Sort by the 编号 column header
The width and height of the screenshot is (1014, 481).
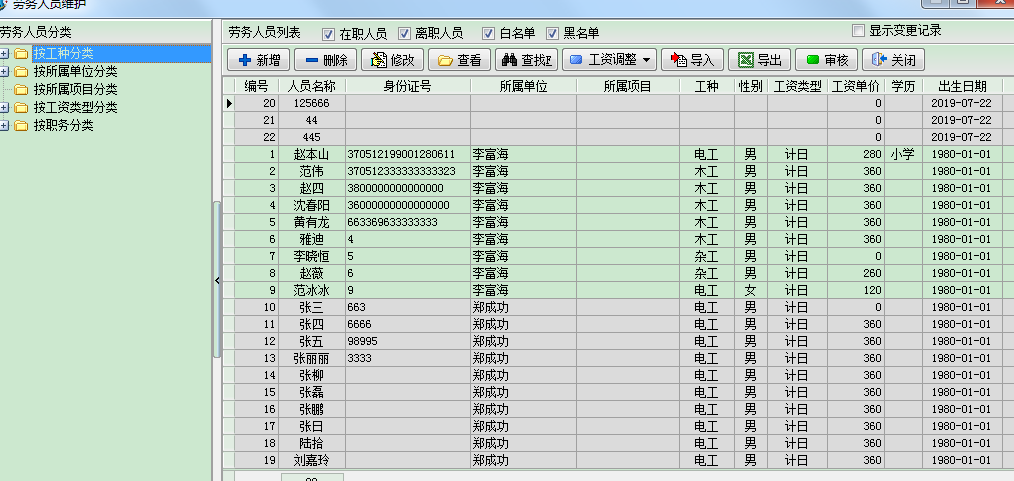257,86
